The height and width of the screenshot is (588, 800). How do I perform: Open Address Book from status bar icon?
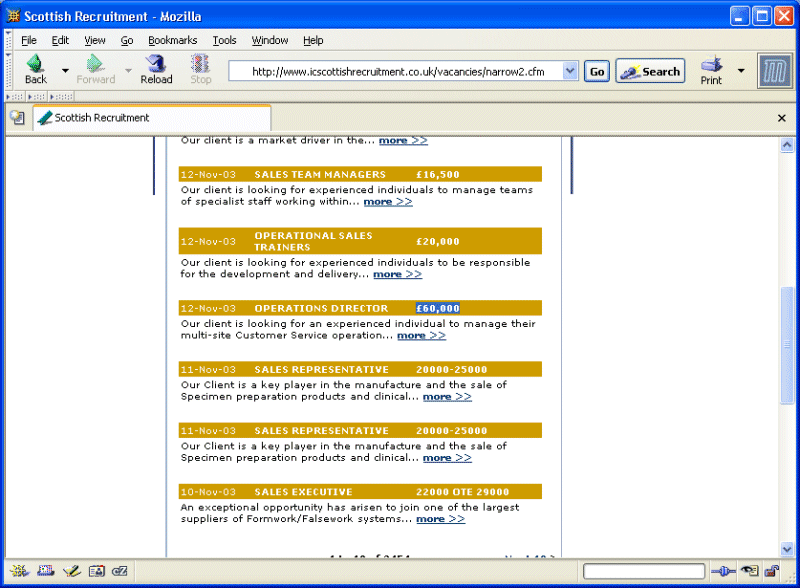pyautogui.click(x=96, y=571)
